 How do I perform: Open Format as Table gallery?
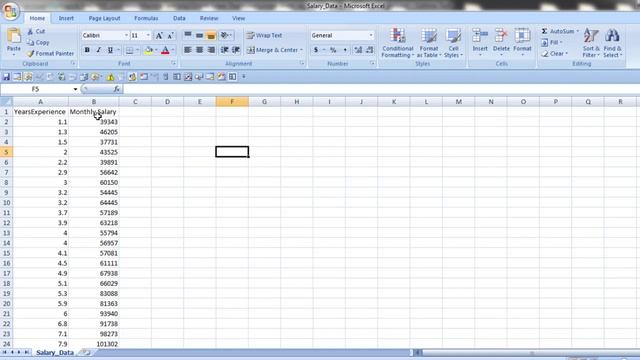pyautogui.click(x=429, y=43)
